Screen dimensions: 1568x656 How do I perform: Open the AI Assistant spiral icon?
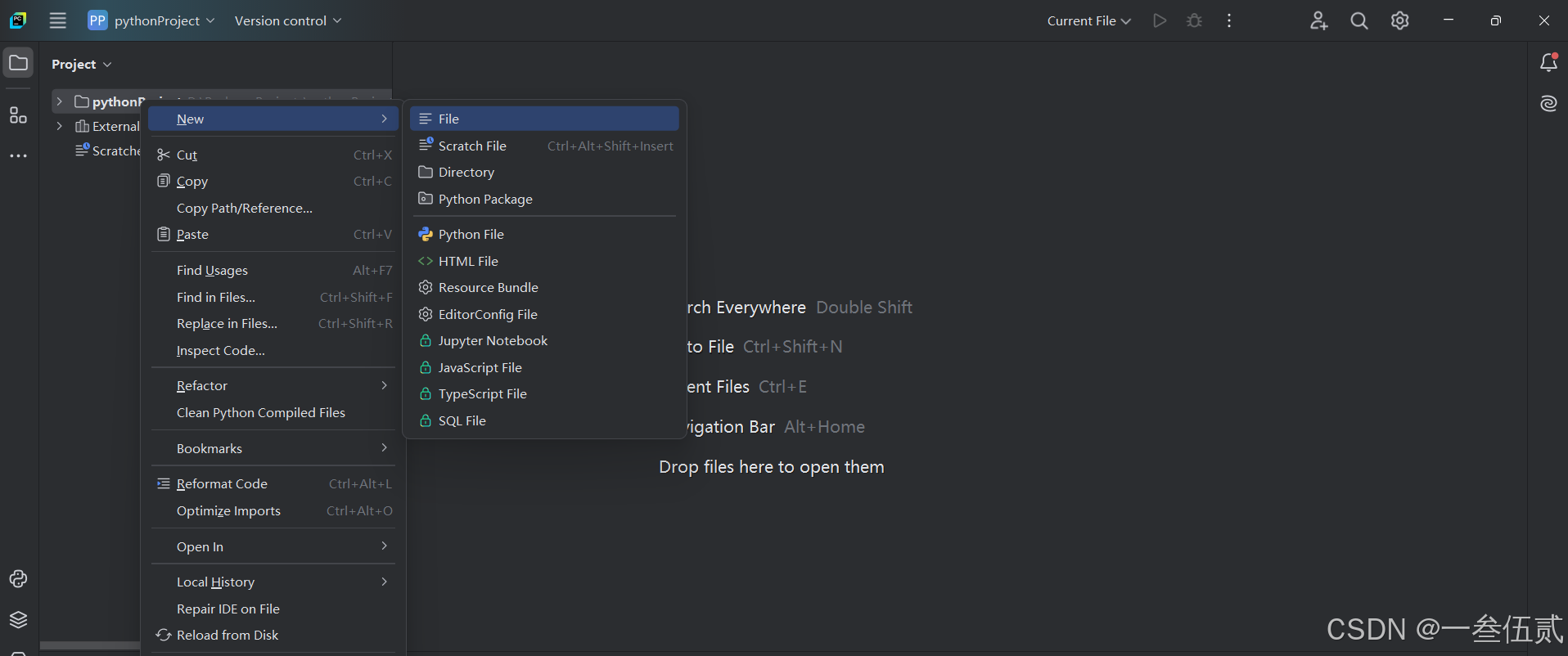[1548, 103]
